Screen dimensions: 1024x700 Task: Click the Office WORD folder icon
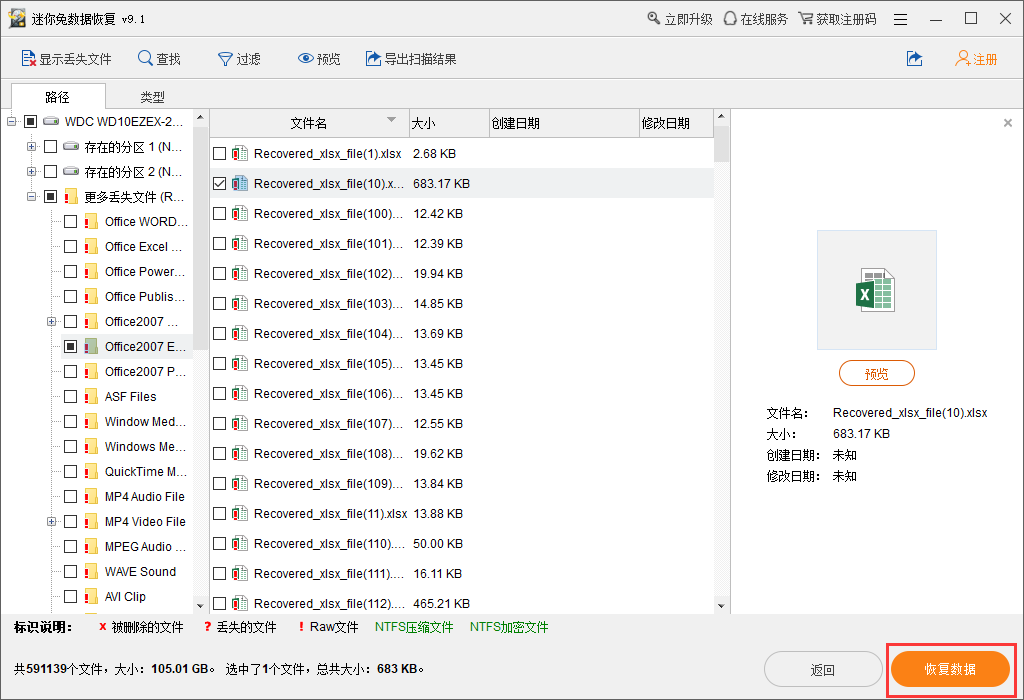click(x=91, y=222)
